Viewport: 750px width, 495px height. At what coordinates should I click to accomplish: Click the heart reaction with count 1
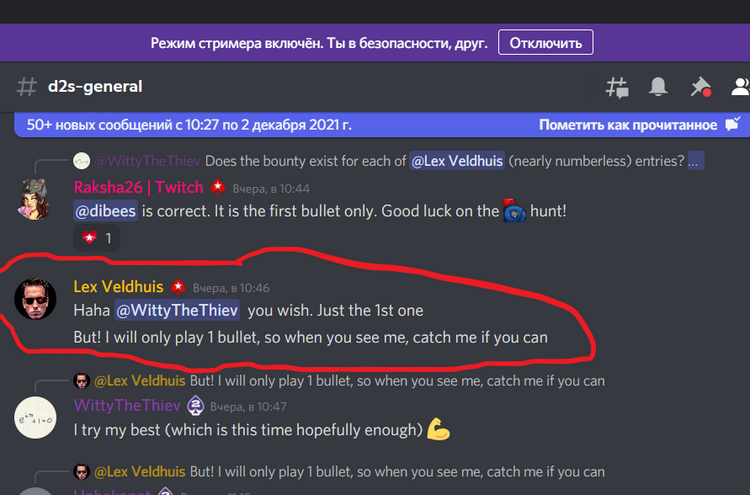(97, 238)
